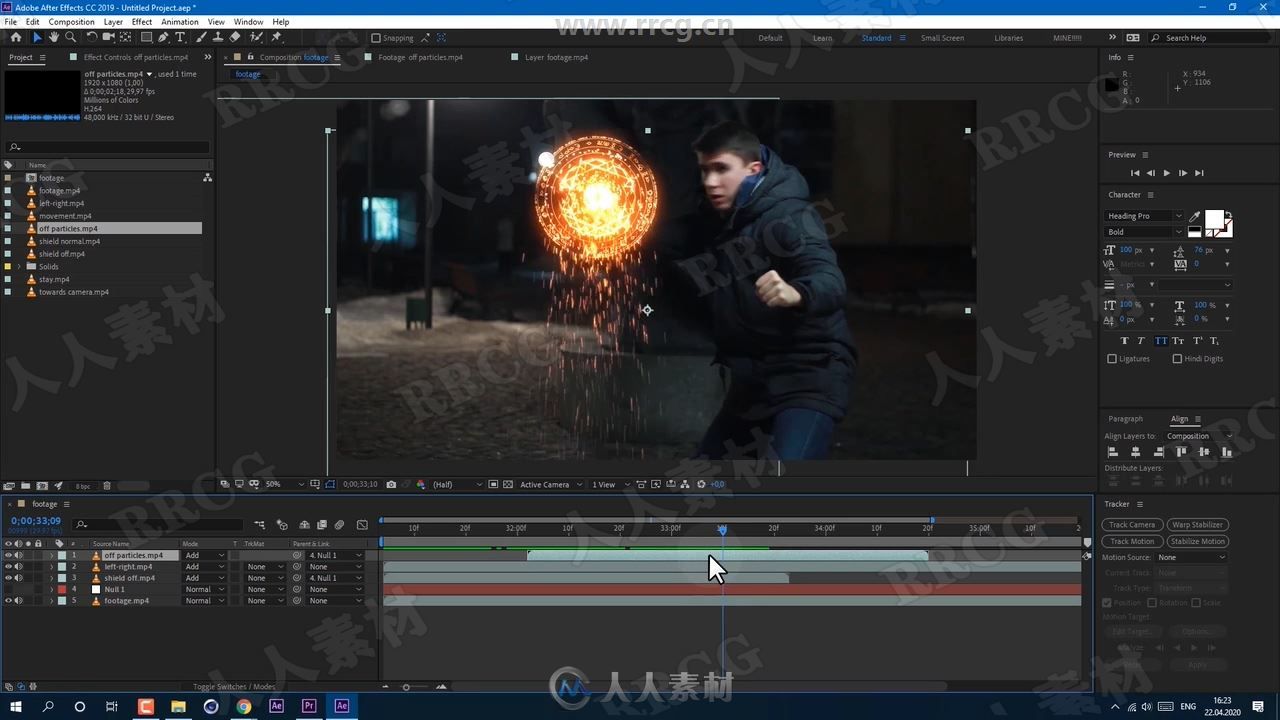Select the Type tool
Image resolution: width=1280 pixels, height=720 pixels.
[x=180, y=37]
